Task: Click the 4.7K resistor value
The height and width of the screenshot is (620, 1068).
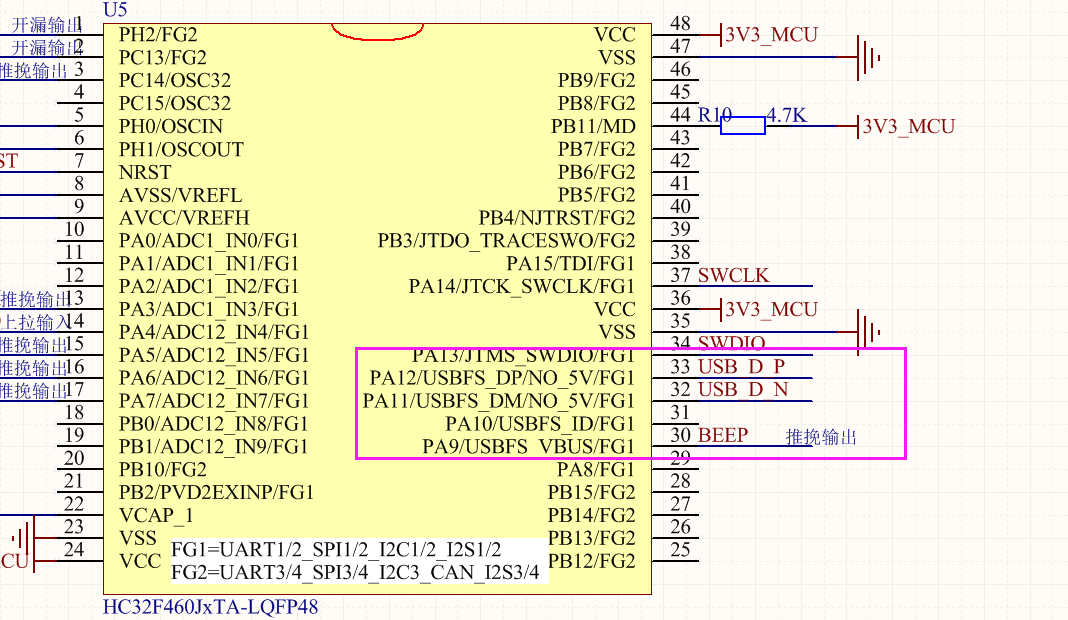Action: pos(787,115)
